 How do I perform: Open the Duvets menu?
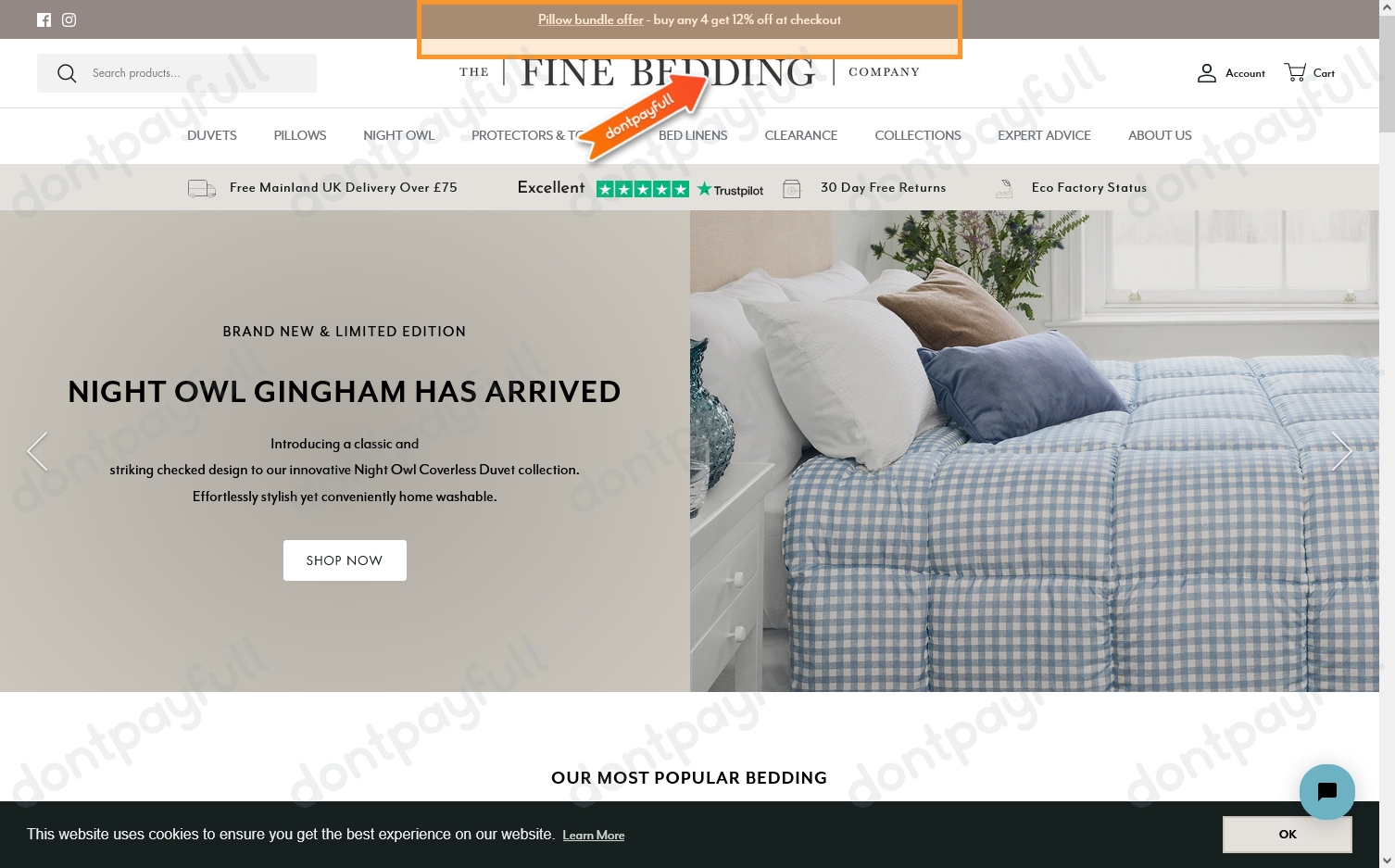click(212, 135)
